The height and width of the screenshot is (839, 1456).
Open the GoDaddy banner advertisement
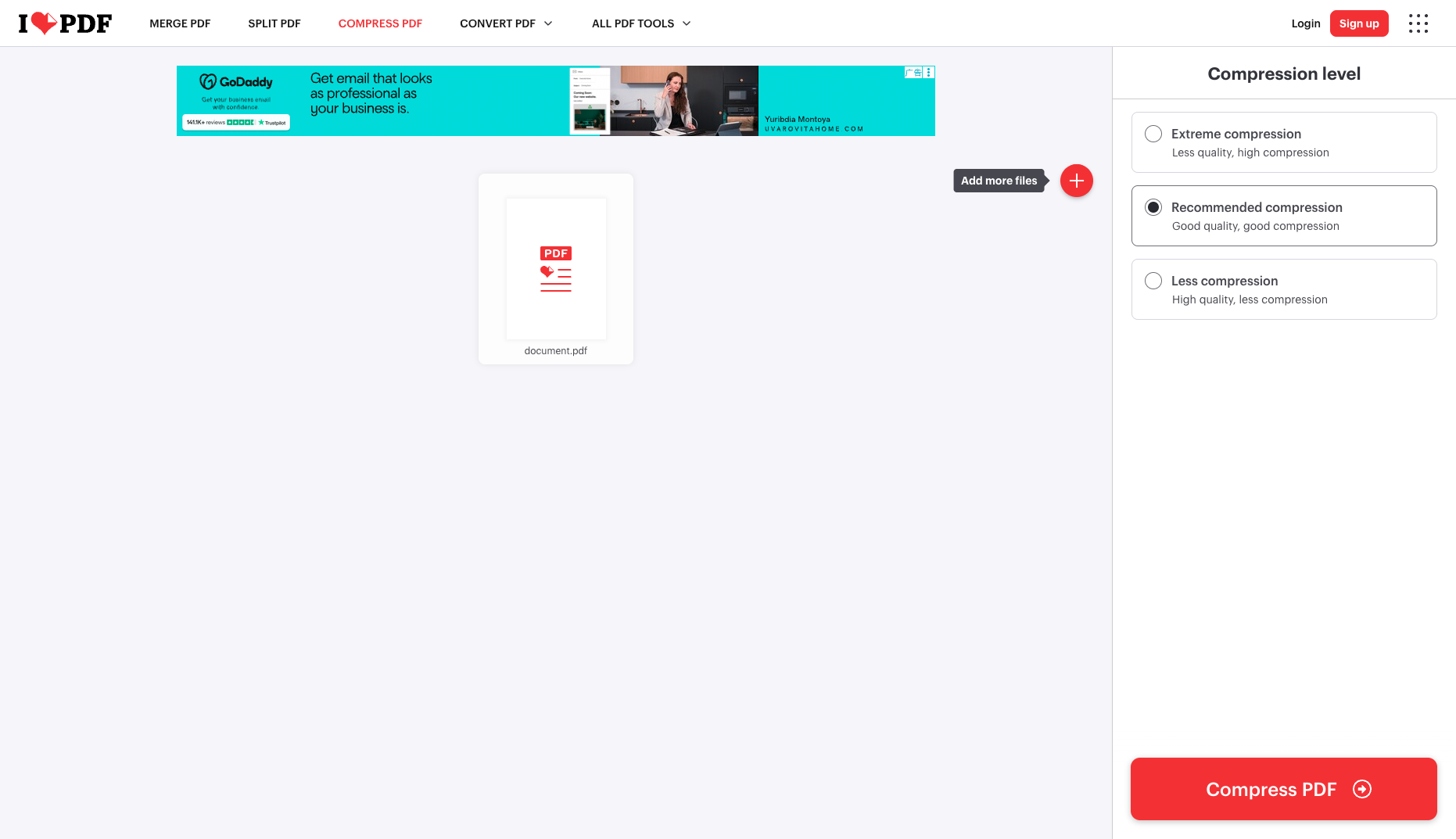pos(556,101)
